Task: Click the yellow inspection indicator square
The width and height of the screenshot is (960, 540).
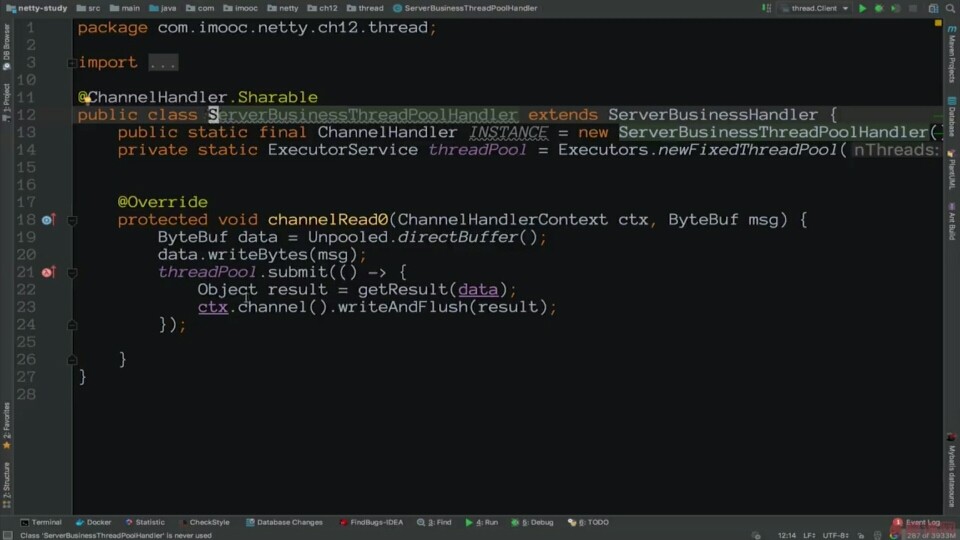Action: [x=937, y=23]
